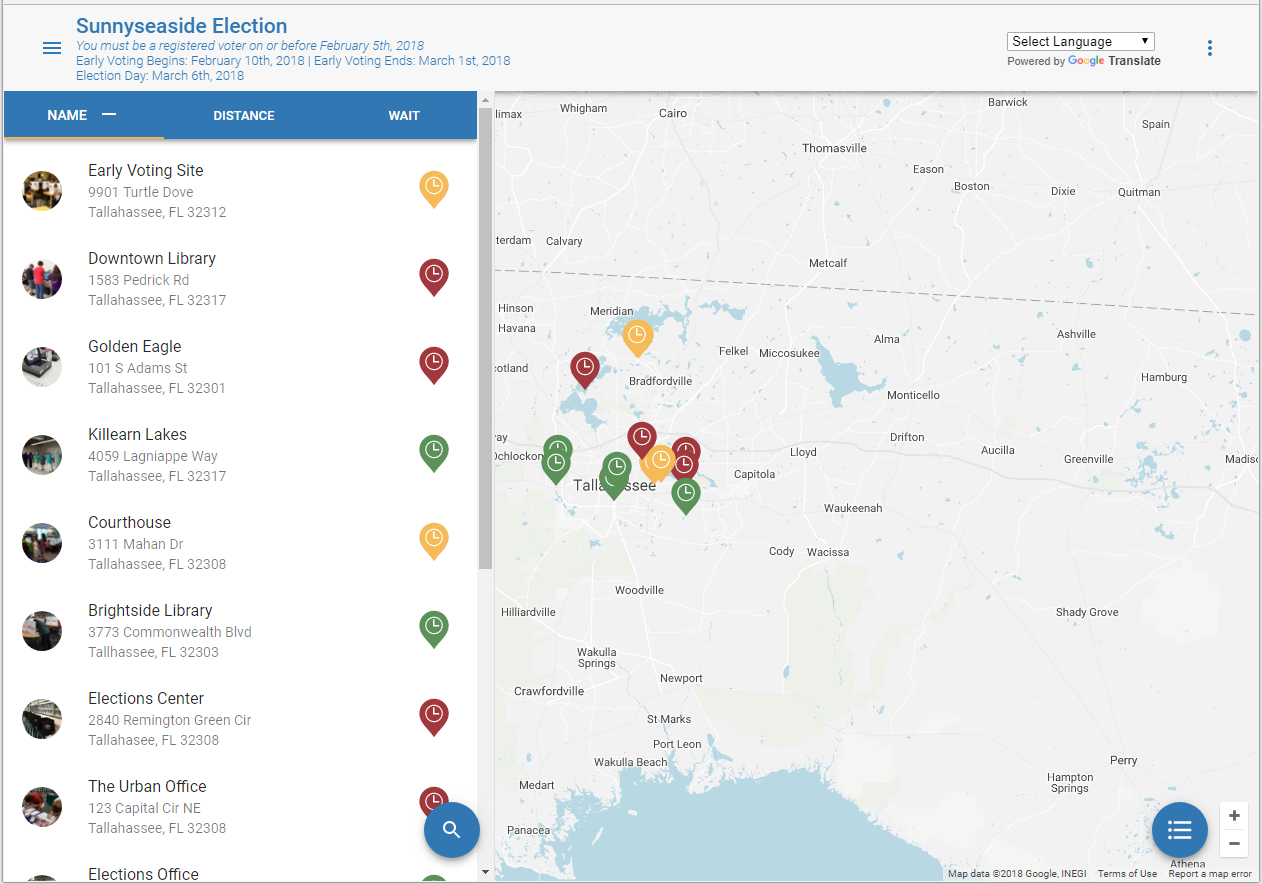
Task: Zoom out on the map
Action: coord(1234,844)
